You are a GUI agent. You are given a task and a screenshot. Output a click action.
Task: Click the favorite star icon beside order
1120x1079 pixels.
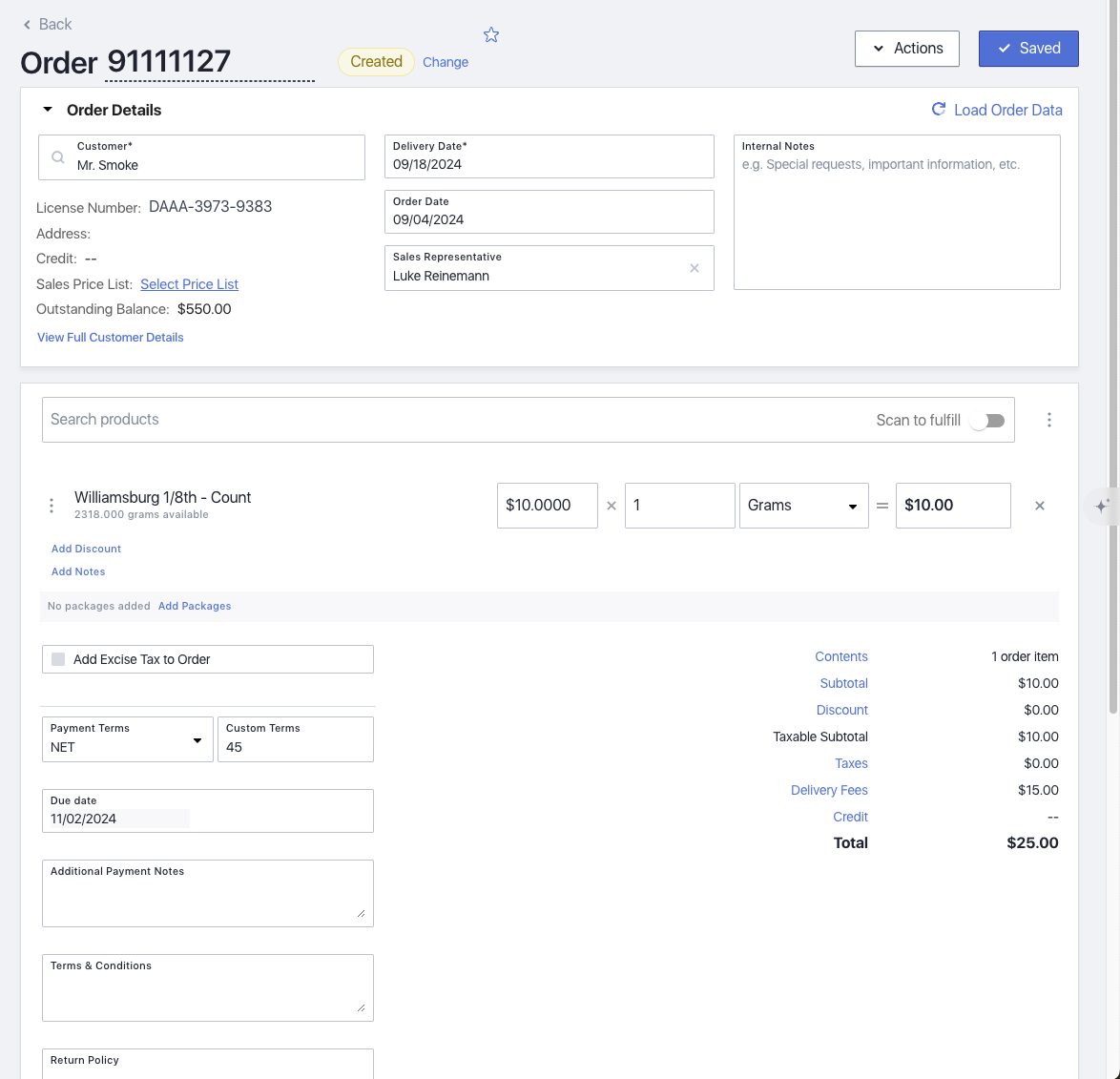pos(491,35)
